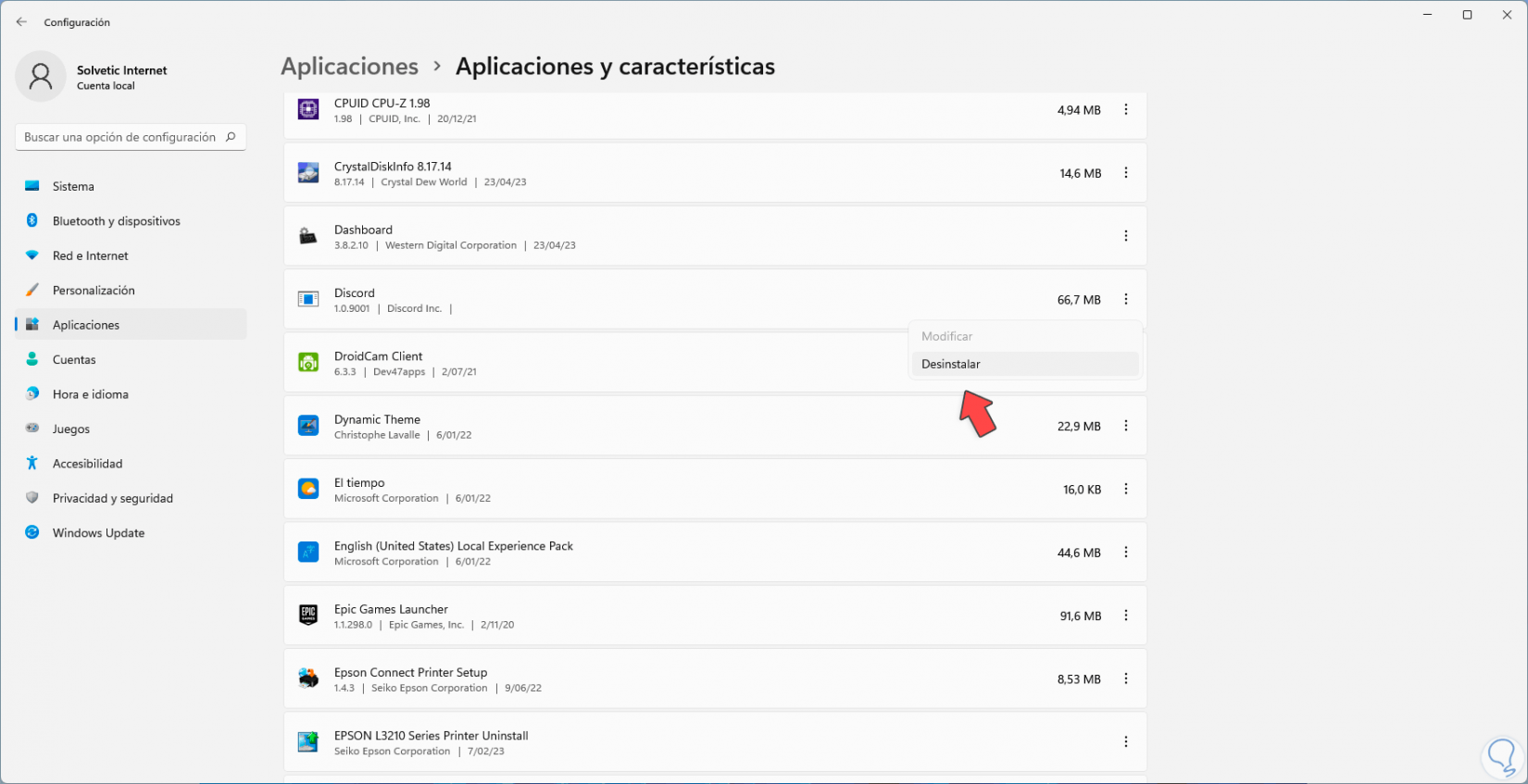The image size is (1528, 784).
Task: Select Desinstalar in the context menu
Action: coord(951,365)
